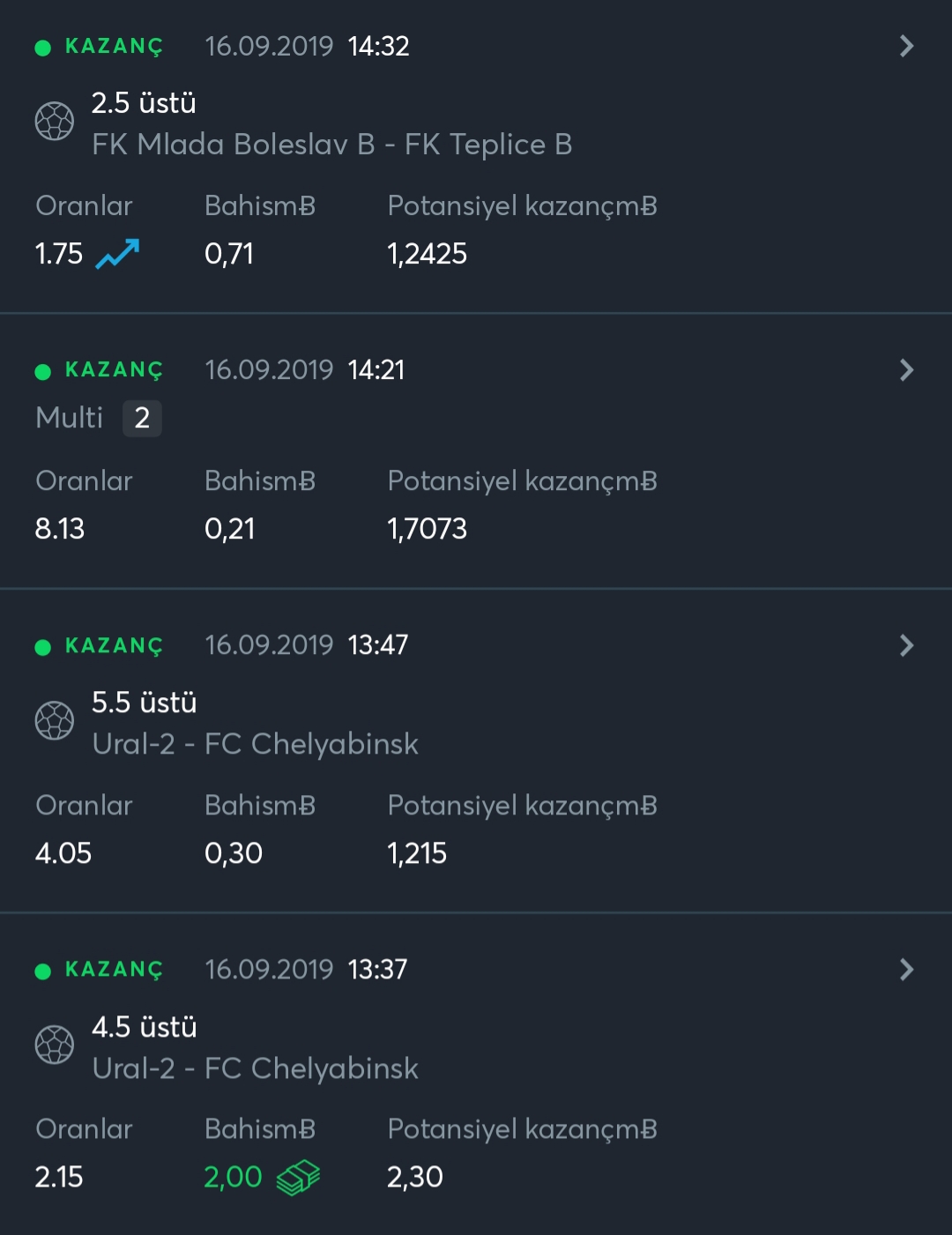Select the 2.5 üstü bet title
952x1235 pixels.
144,103
